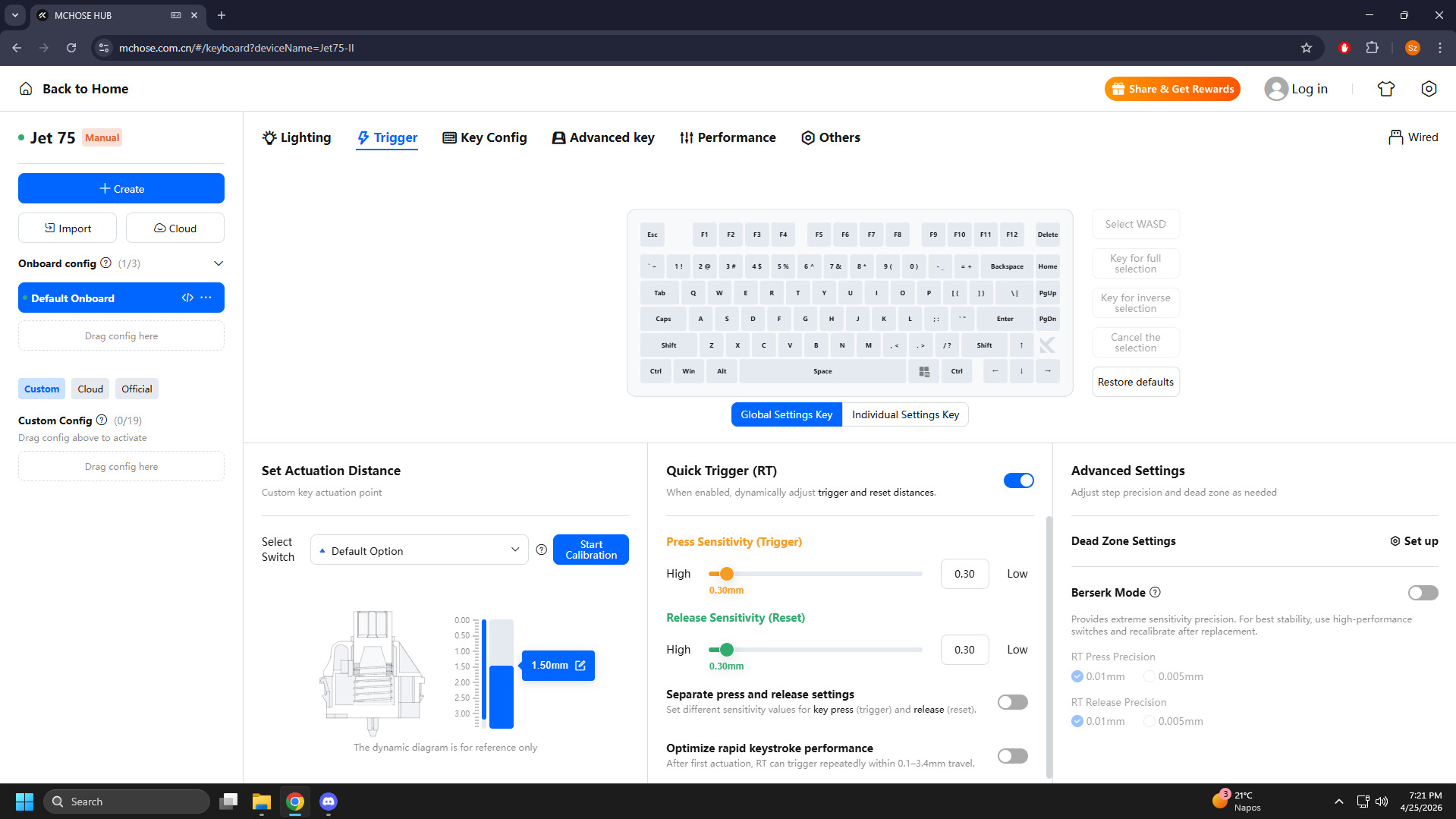1456x819 pixels.
Task: Click the Windows taskbar Search box
Action: tap(126, 802)
